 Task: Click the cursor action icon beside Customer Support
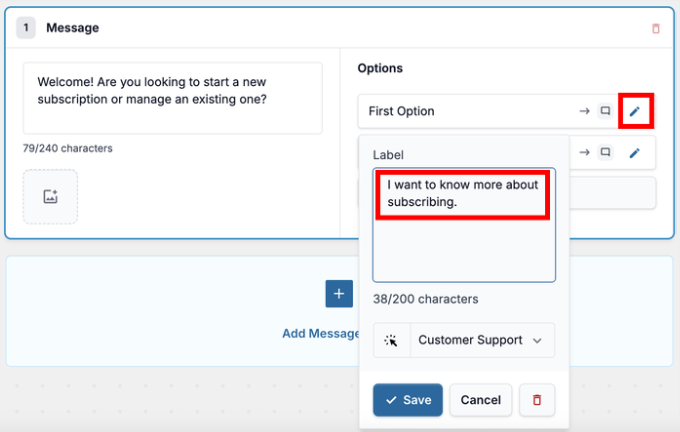pos(391,340)
